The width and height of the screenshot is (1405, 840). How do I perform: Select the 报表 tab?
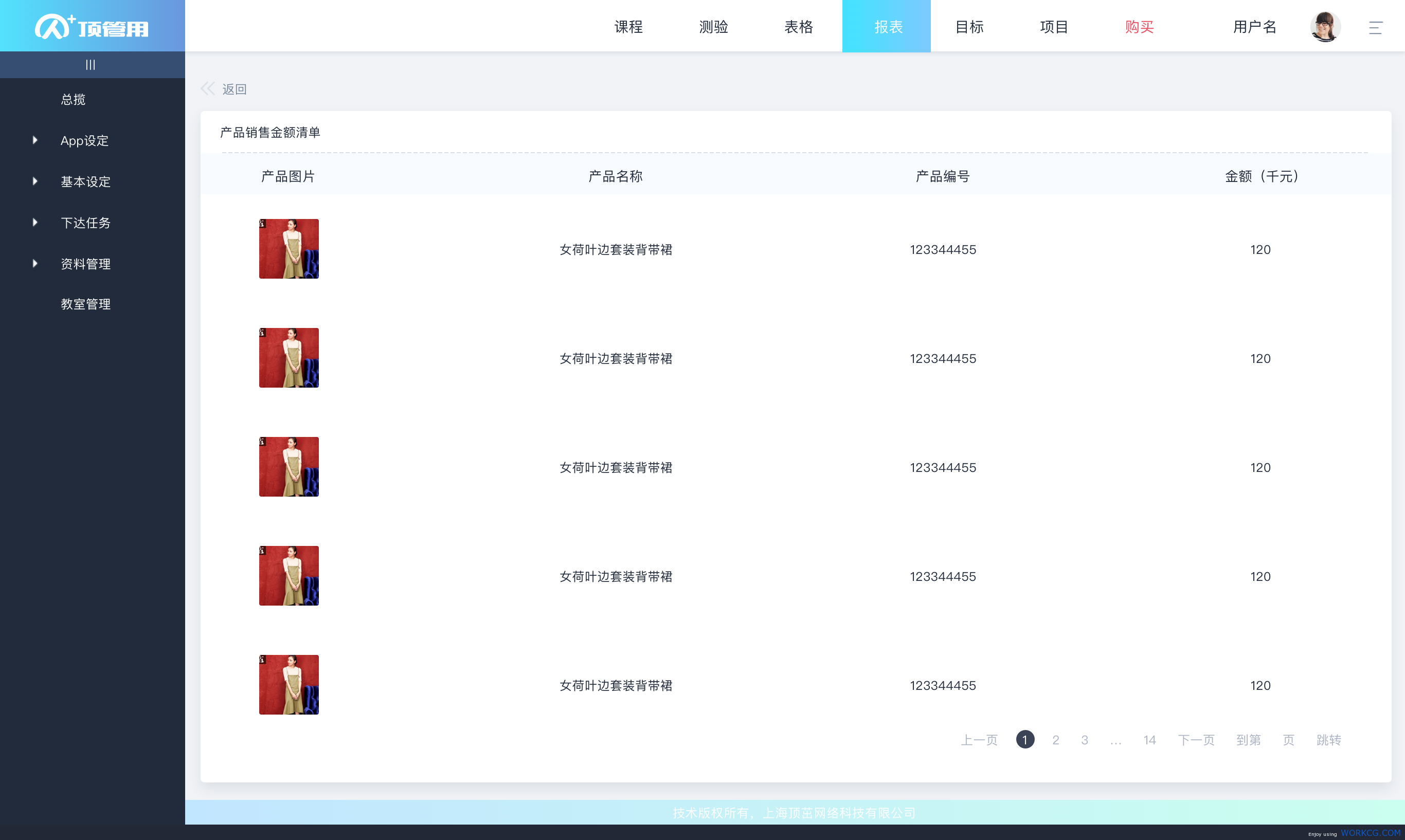click(x=887, y=26)
